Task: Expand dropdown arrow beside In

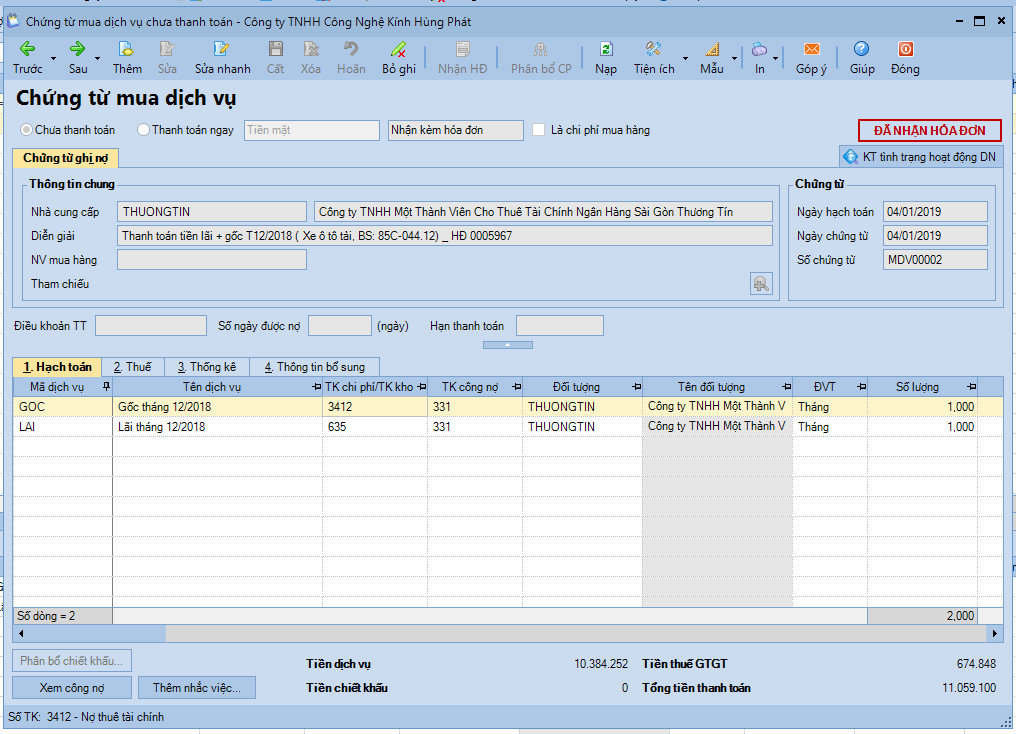Action: (775, 58)
